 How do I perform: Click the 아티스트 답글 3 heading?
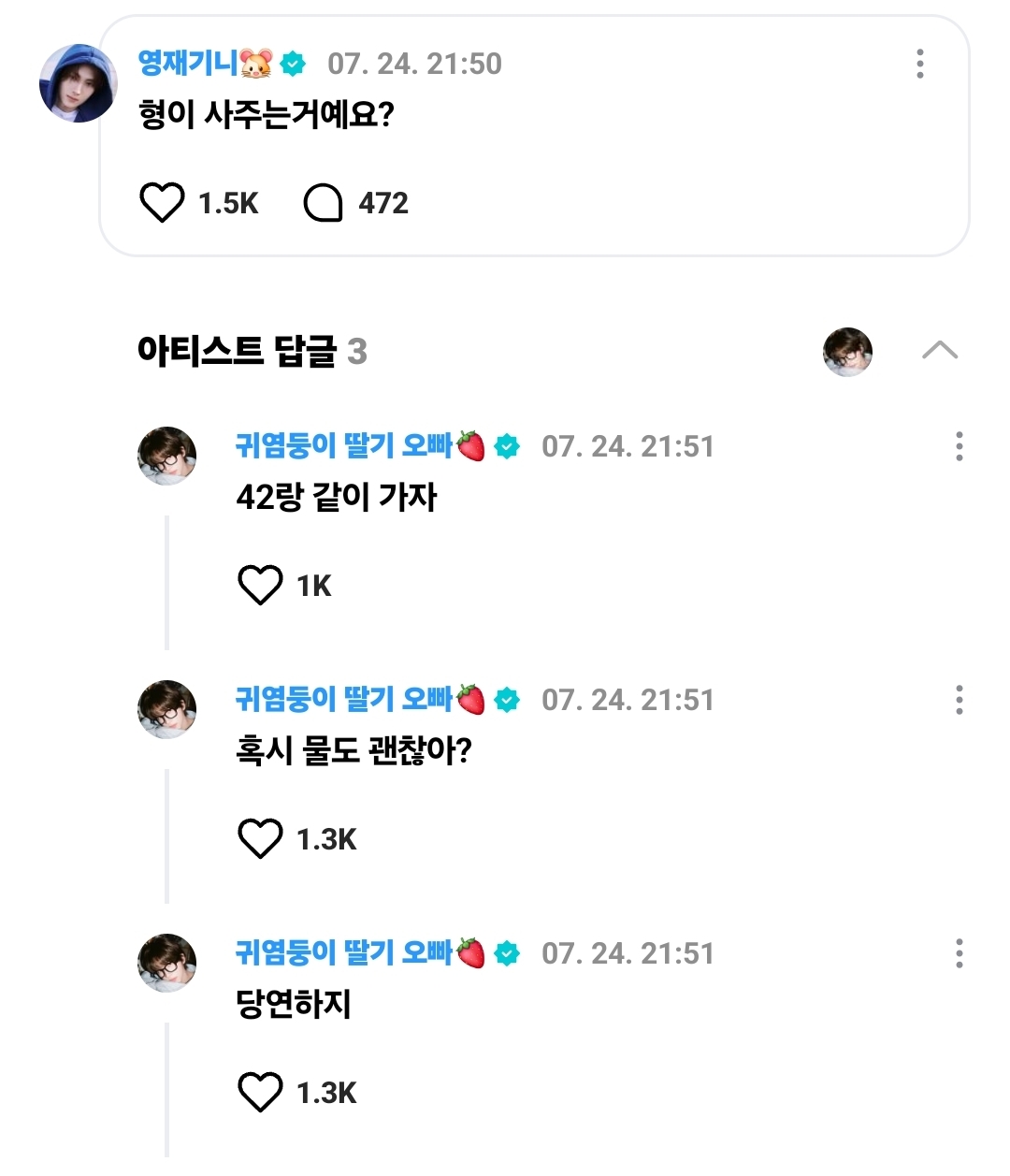(252, 352)
